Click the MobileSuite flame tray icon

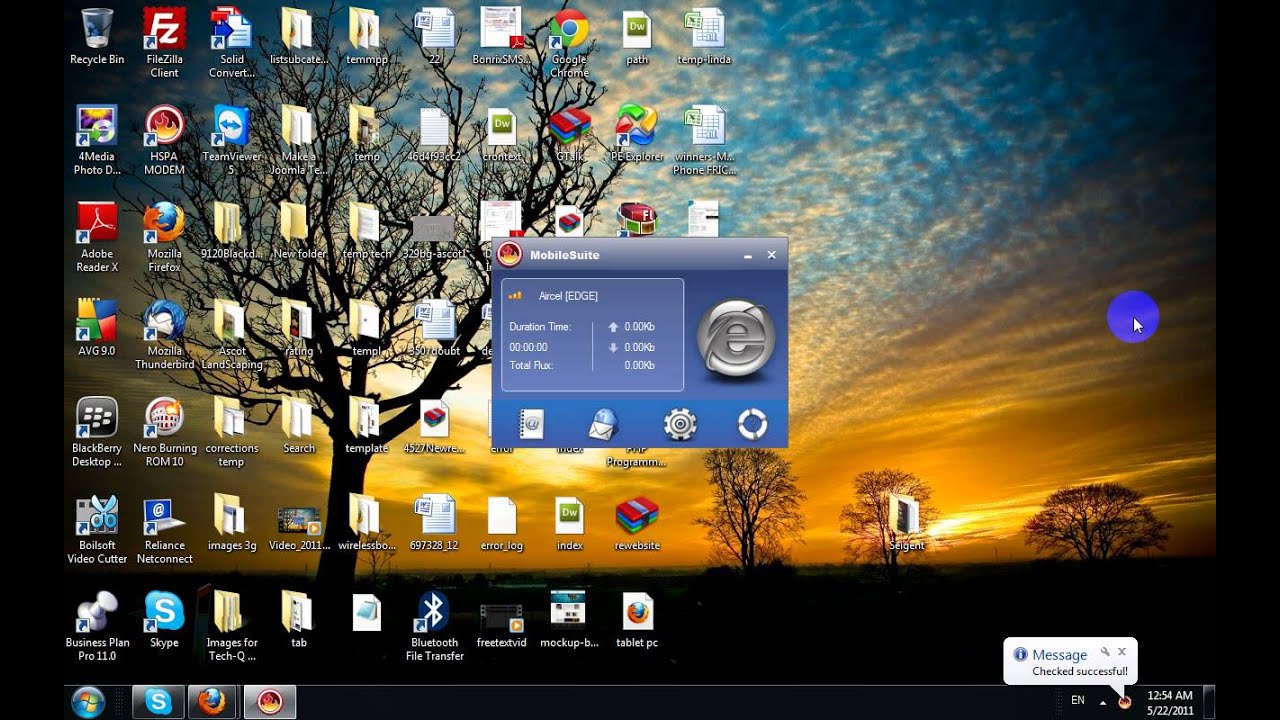click(x=1125, y=702)
